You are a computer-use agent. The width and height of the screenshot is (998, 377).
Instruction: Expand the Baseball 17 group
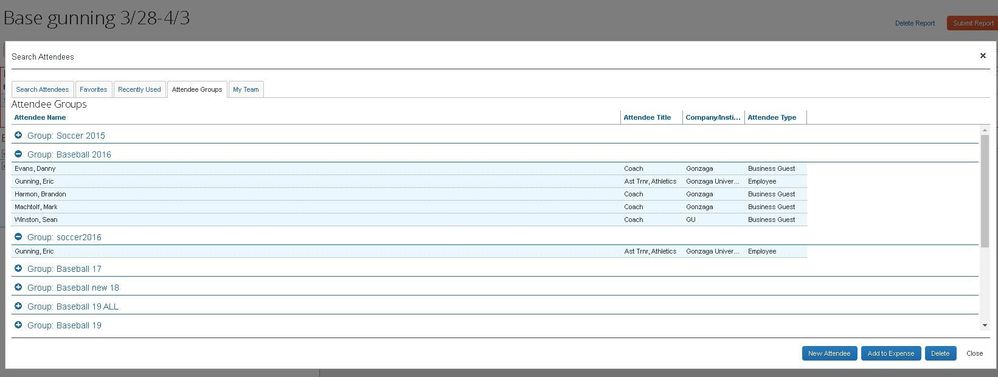pyautogui.click(x=18, y=269)
